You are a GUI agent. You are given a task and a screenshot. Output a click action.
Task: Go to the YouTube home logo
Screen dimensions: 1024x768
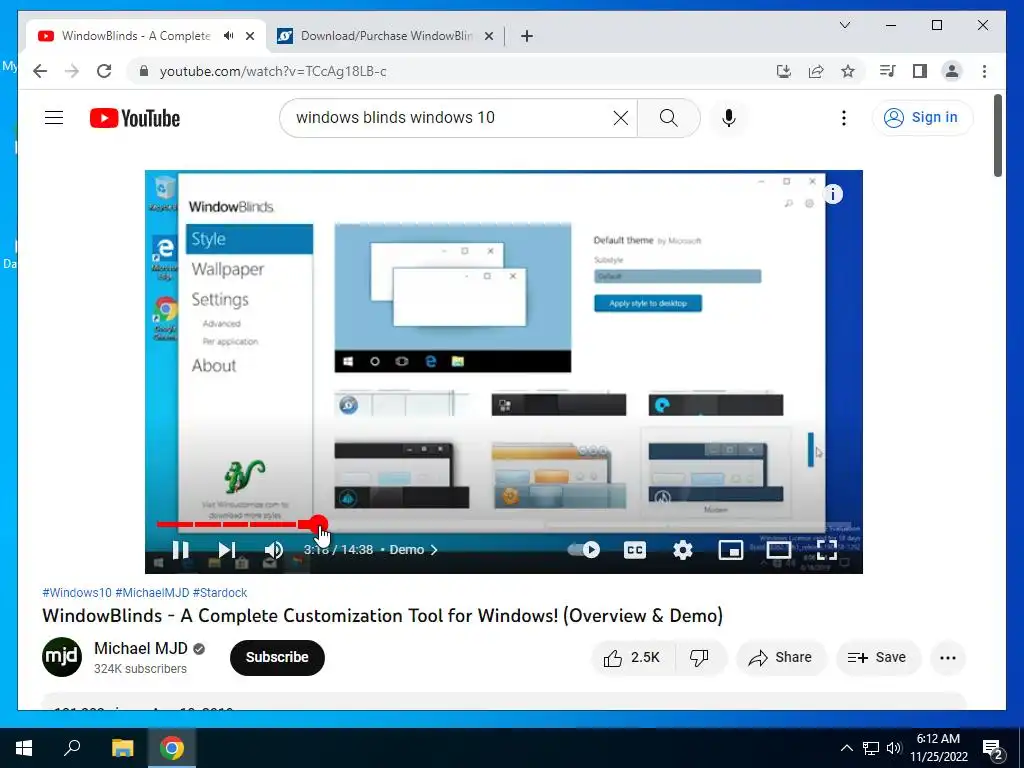(x=135, y=118)
